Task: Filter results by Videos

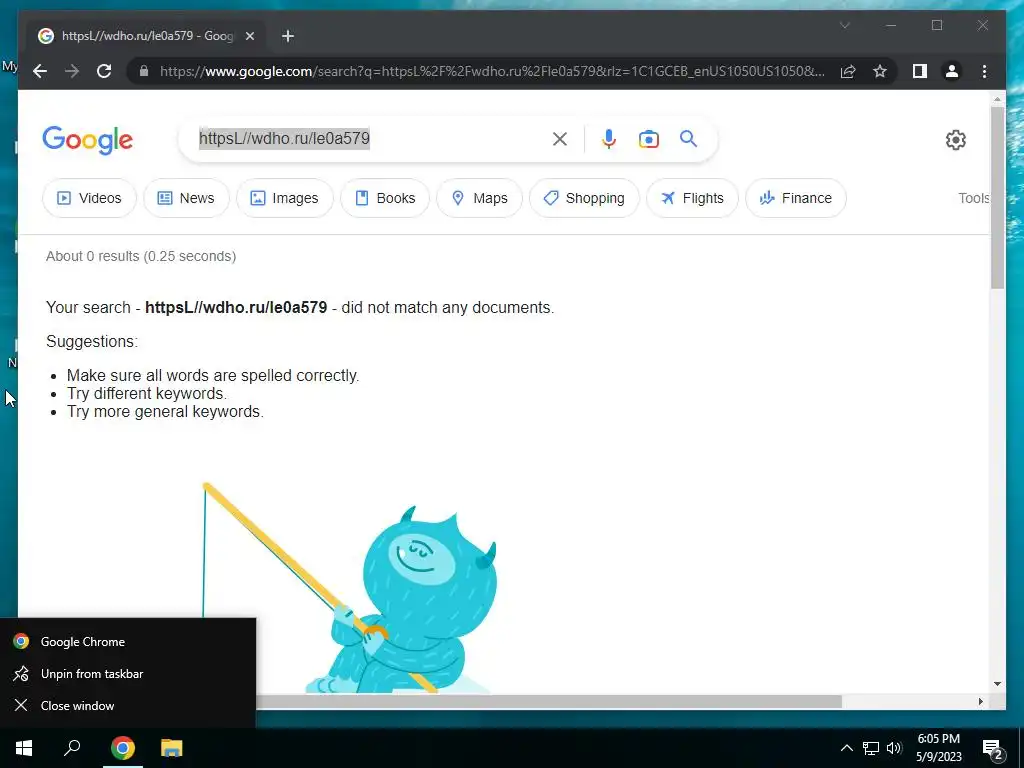Action: (x=89, y=198)
